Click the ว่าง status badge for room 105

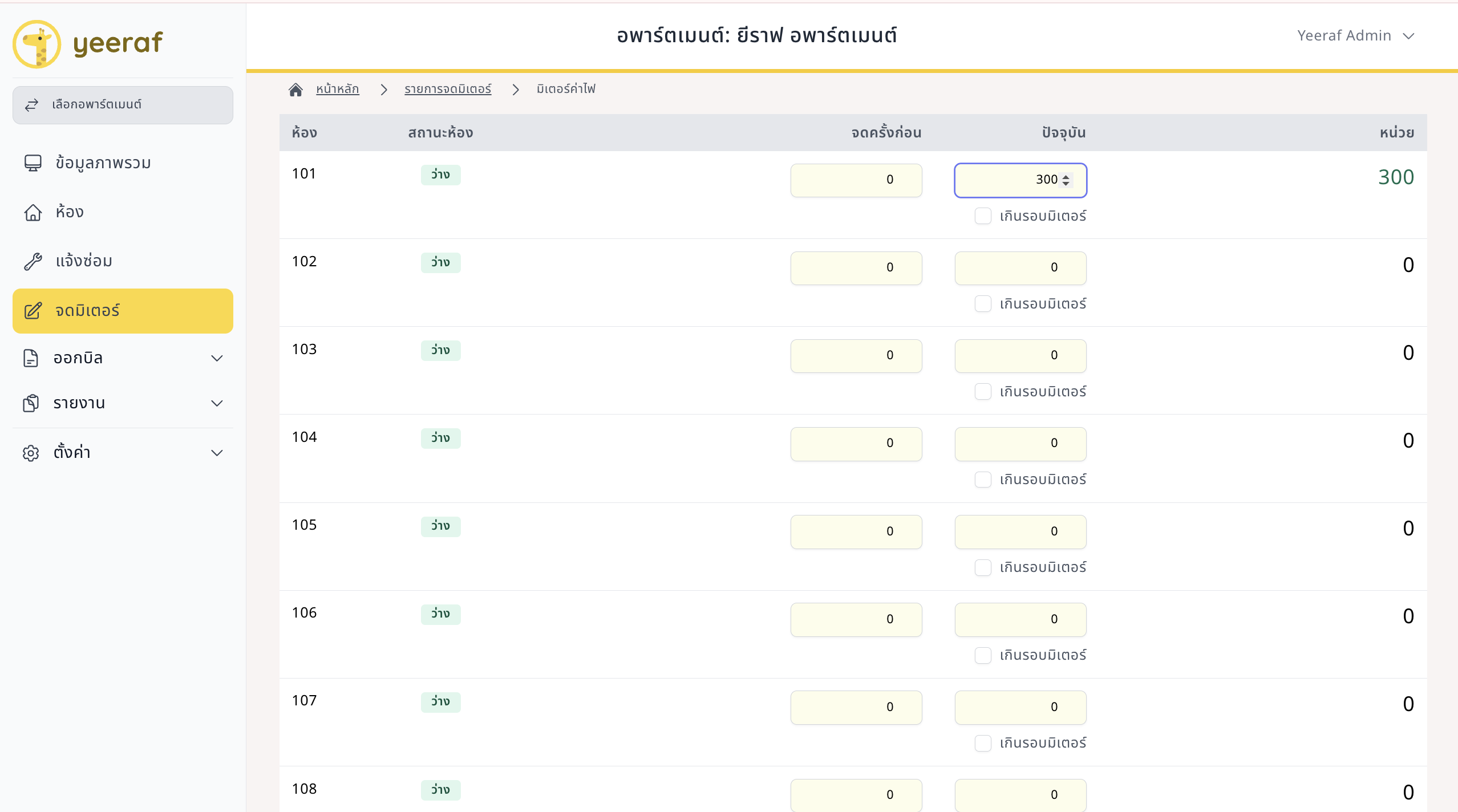click(x=440, y=526)
